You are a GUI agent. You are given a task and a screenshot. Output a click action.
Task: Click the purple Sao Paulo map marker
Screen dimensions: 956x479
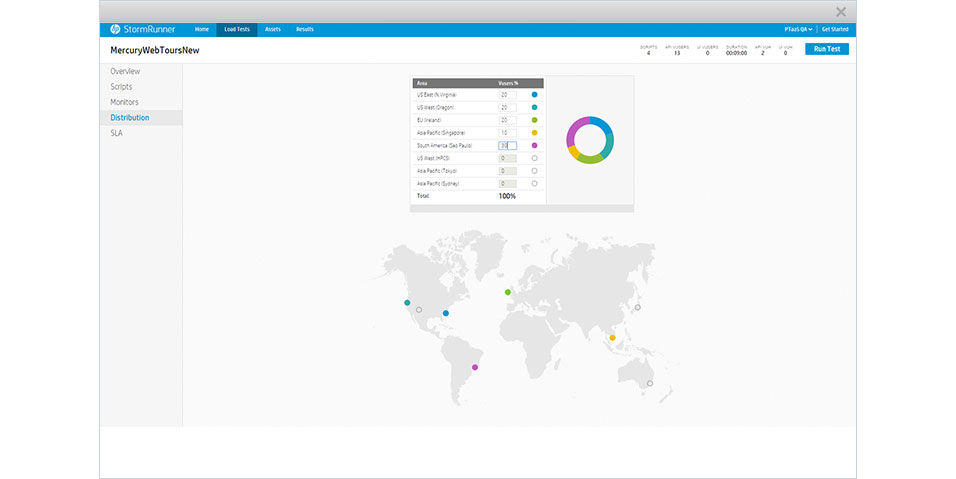(475, 367)
